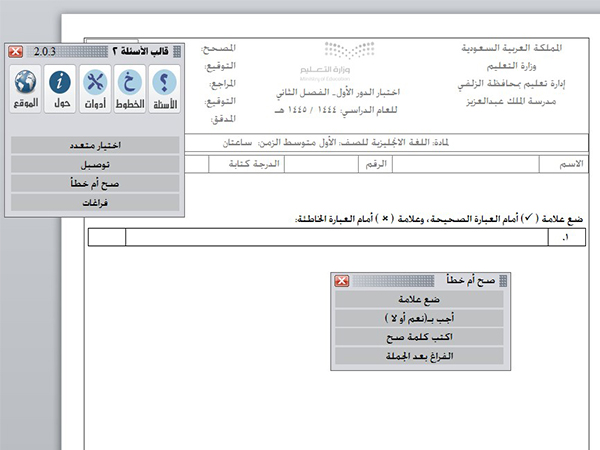Click أجب بـ(نعم أو لا) button
Screen dimensions: 600x450
[419, 318]
